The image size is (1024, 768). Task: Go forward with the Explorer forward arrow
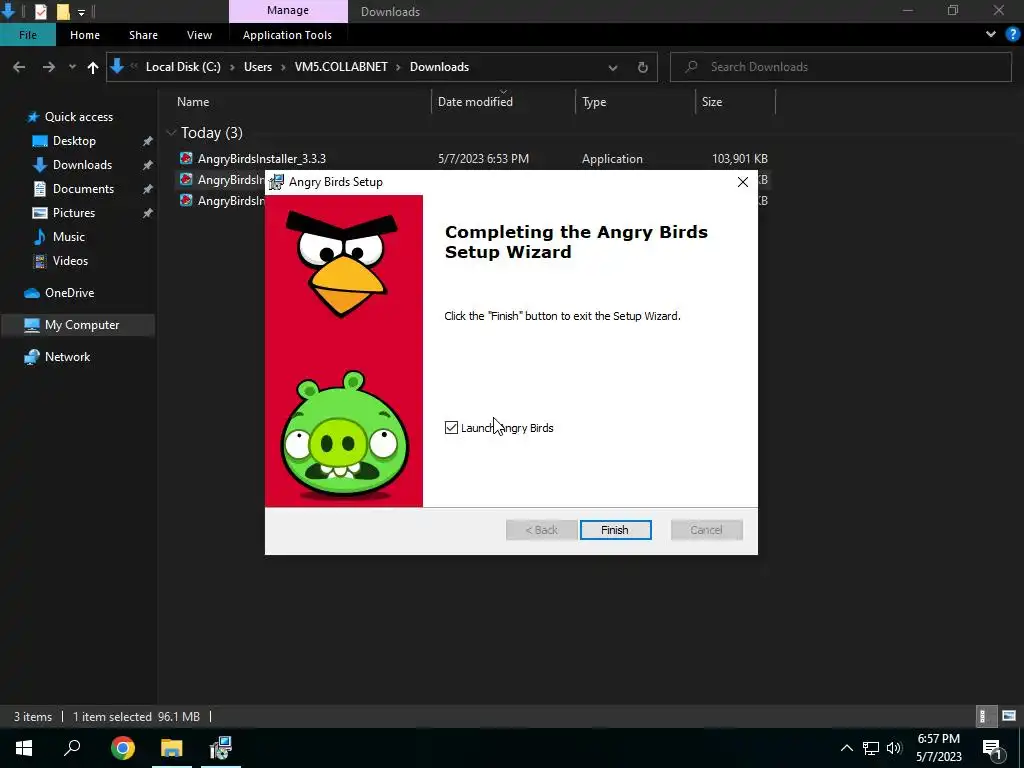point(48,67)
